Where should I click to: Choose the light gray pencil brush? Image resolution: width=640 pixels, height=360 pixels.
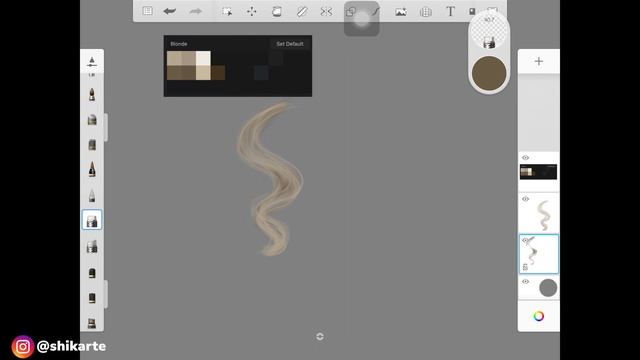92,195
